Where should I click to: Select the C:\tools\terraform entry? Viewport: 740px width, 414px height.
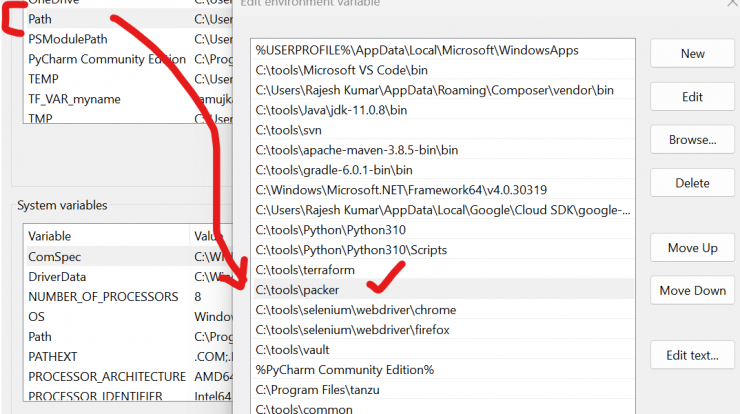click(x=443, y=270)
